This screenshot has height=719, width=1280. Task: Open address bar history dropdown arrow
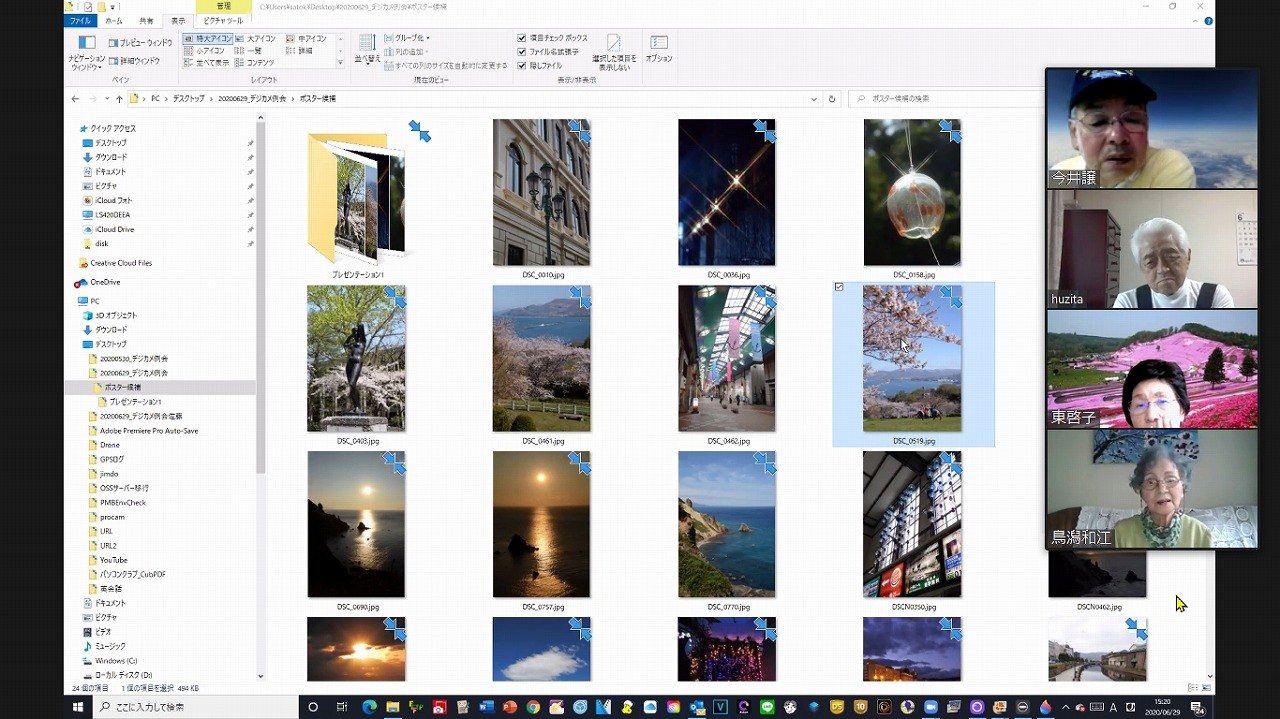(x=814, y=99)
